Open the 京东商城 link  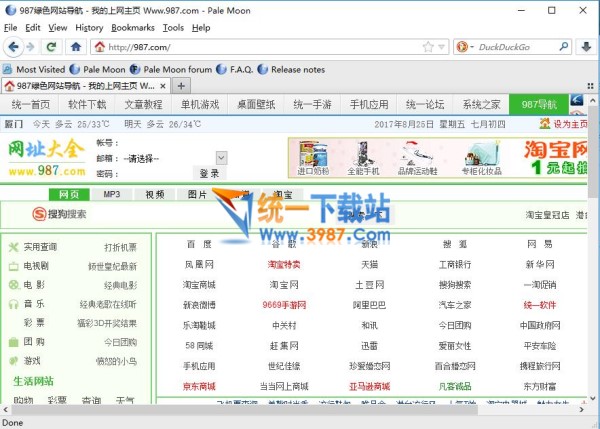(x=199, y=386)
